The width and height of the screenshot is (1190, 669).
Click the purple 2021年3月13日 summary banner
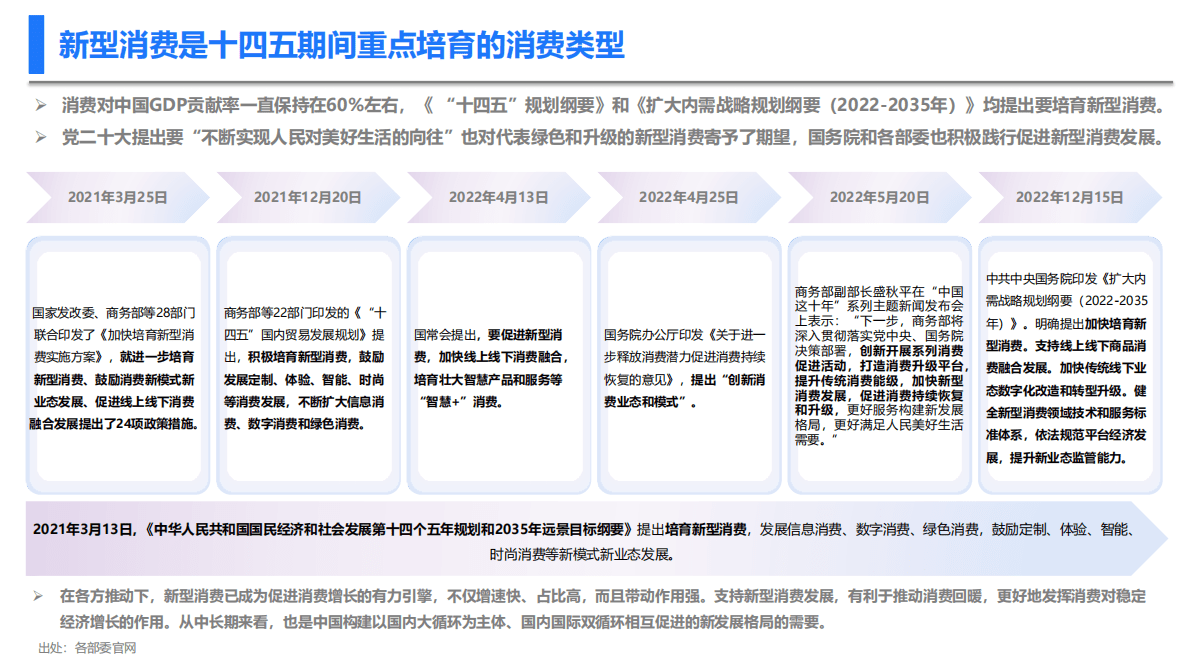(595, 537)
